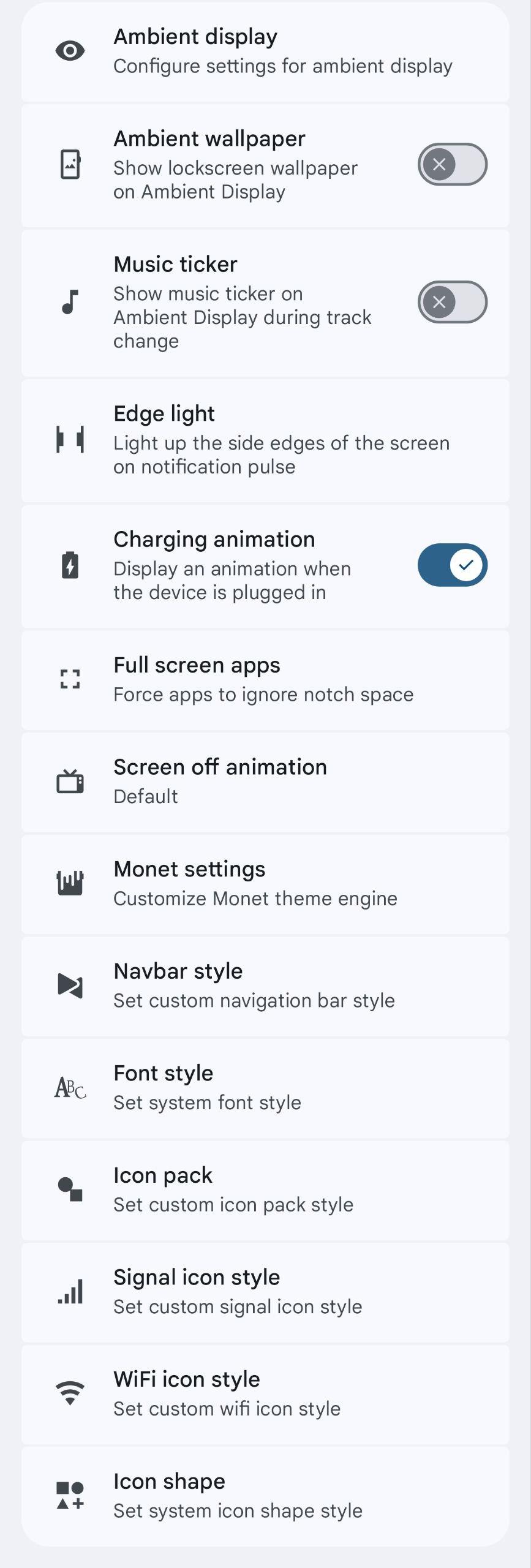531x1568 pixels.
Task: Click the Monet settings piano icon
Action: [x=70, y=883]
